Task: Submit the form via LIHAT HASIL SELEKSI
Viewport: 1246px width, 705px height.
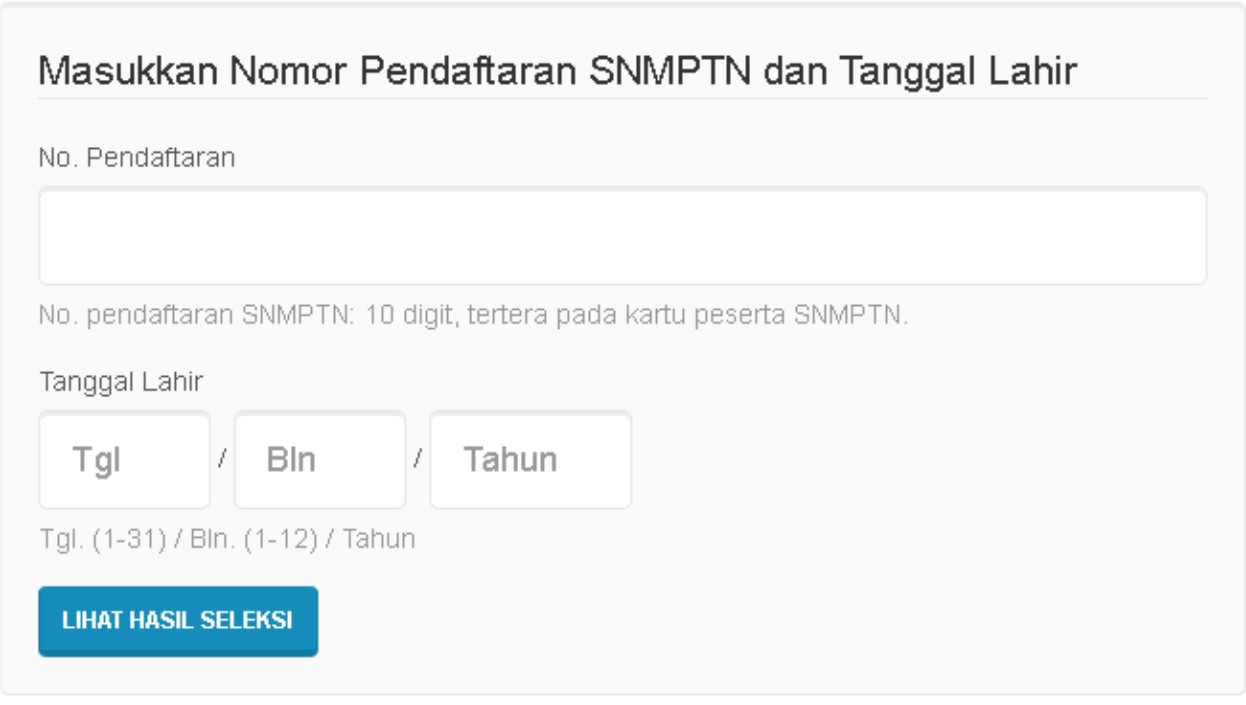Action: pyautogui.click(x=178, y=622)
